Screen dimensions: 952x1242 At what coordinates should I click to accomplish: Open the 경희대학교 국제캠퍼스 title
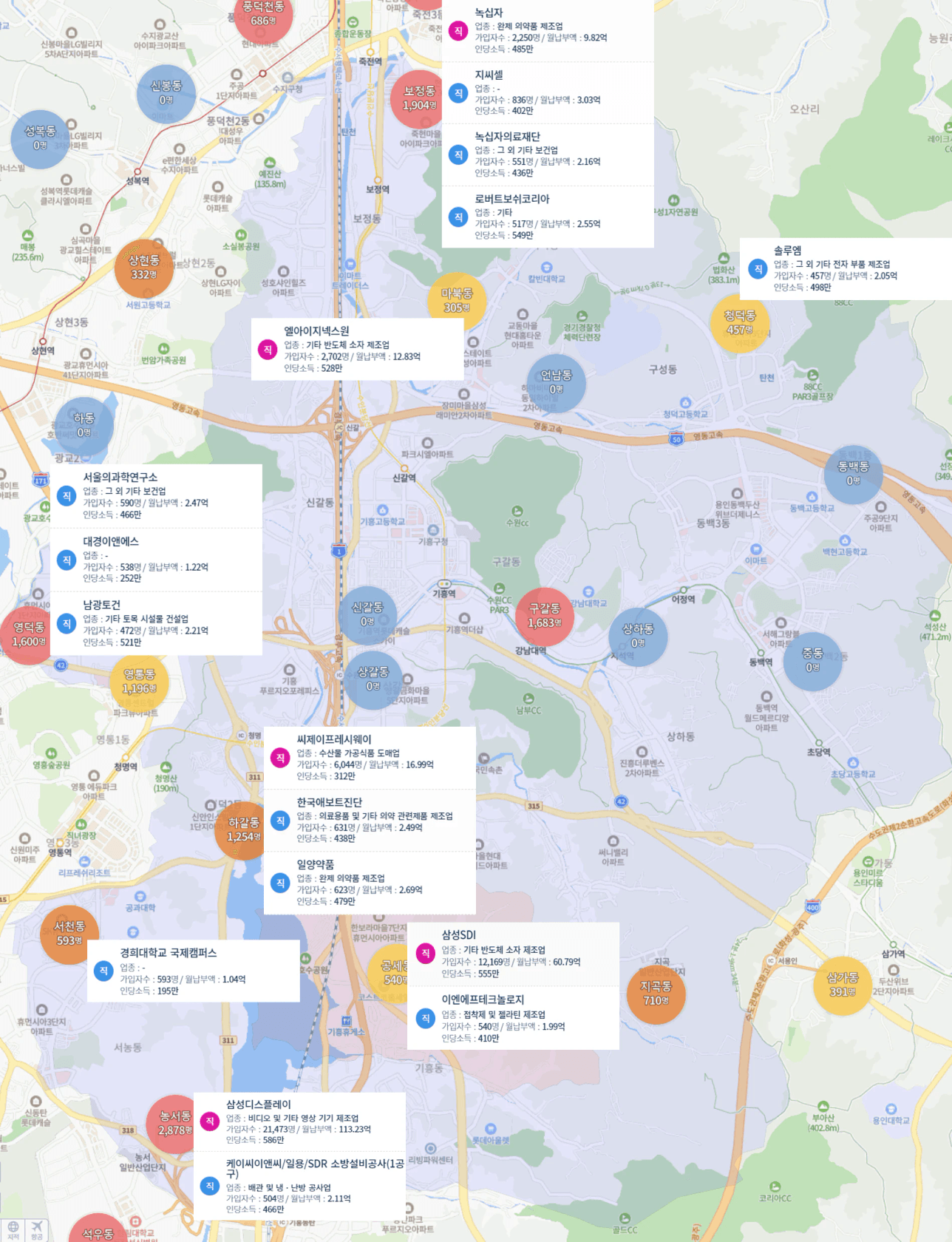169,953
